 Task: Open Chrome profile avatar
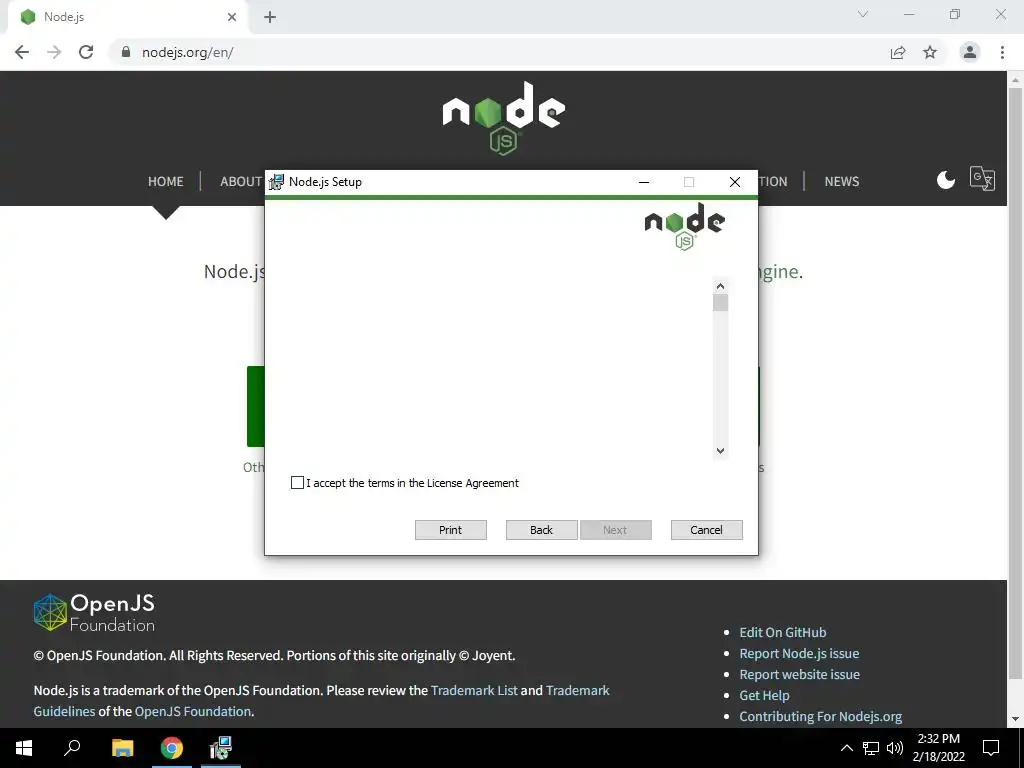click(x=970, y=52)
